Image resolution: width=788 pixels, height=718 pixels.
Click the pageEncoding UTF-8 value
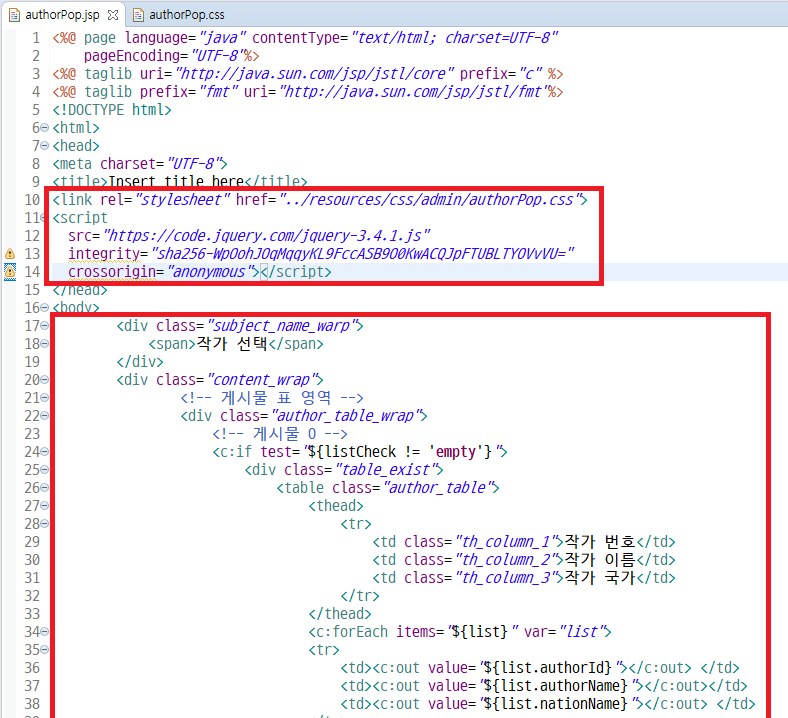218,56
